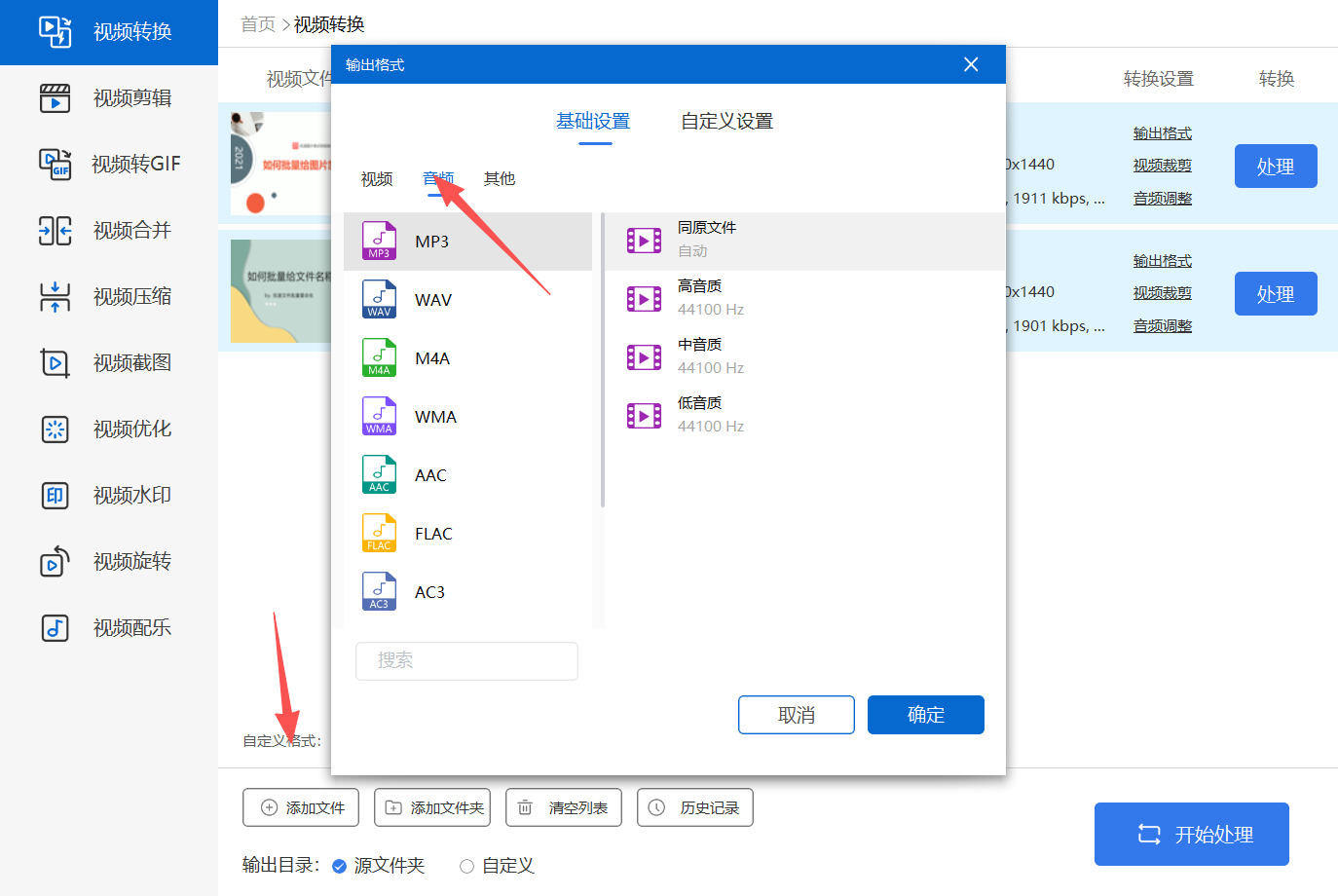Pick the WMA format

[467, 417]
